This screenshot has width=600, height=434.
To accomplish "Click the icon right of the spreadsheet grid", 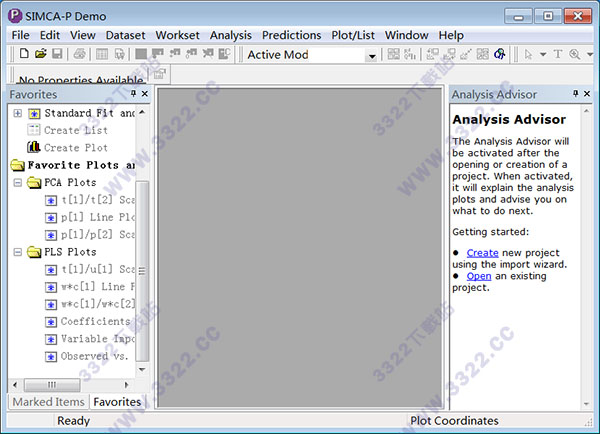I will [x=119, y=54].
